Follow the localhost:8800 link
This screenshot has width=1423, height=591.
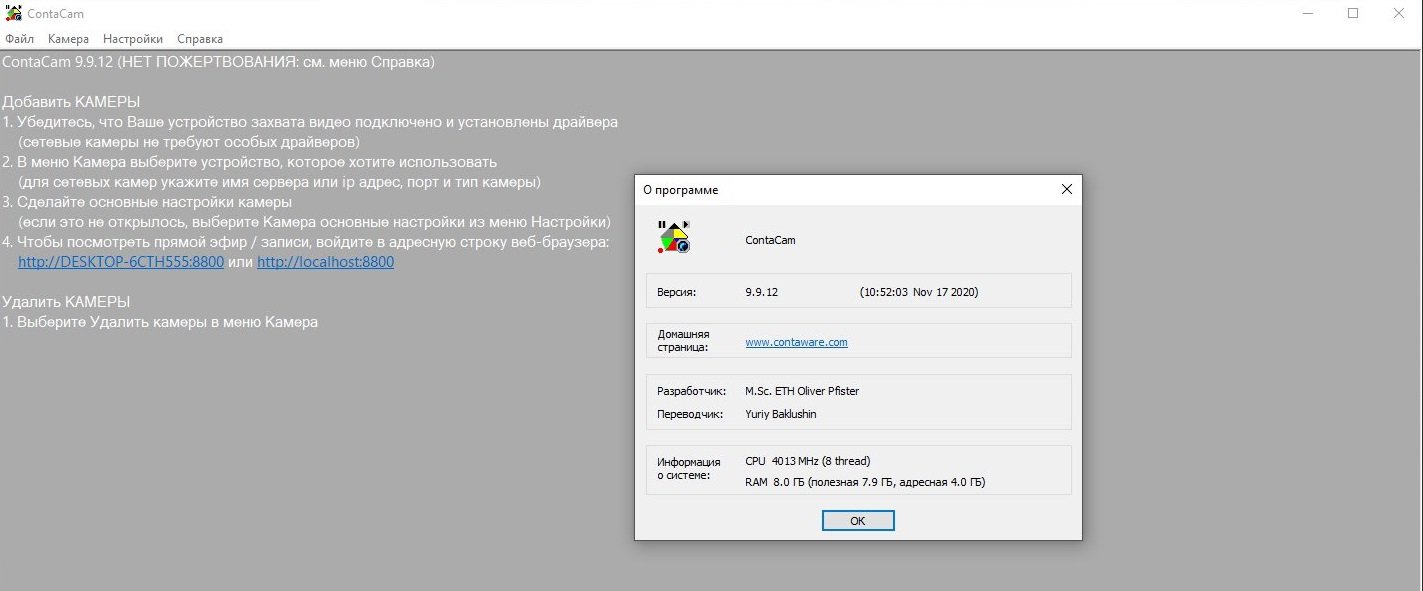pyautogui.click(x=325, y=262)
